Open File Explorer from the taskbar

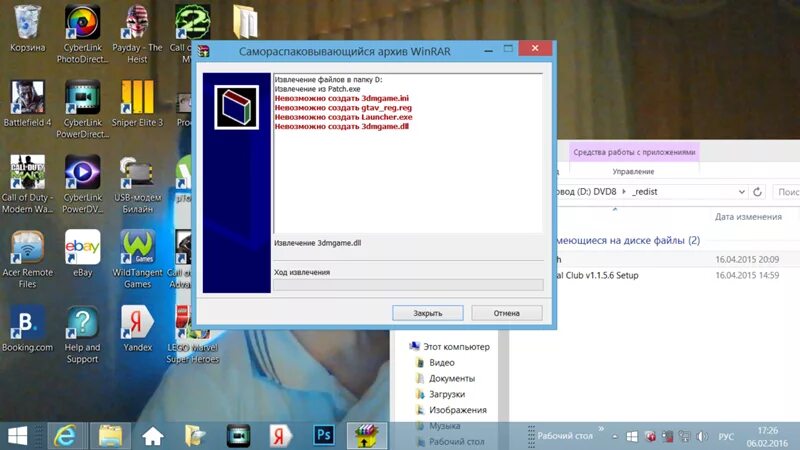(x=110, y=436)
